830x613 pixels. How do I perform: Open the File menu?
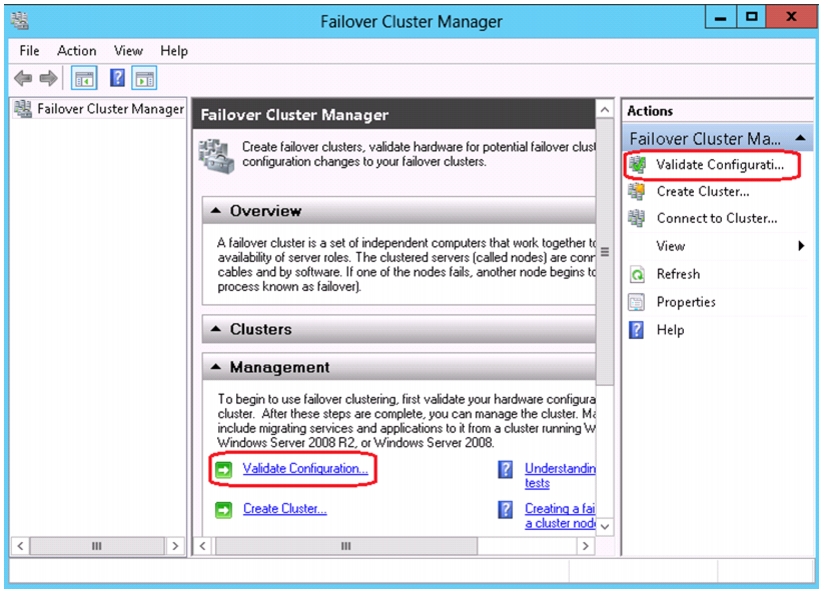pyautogui.click(x=29, y=51)
